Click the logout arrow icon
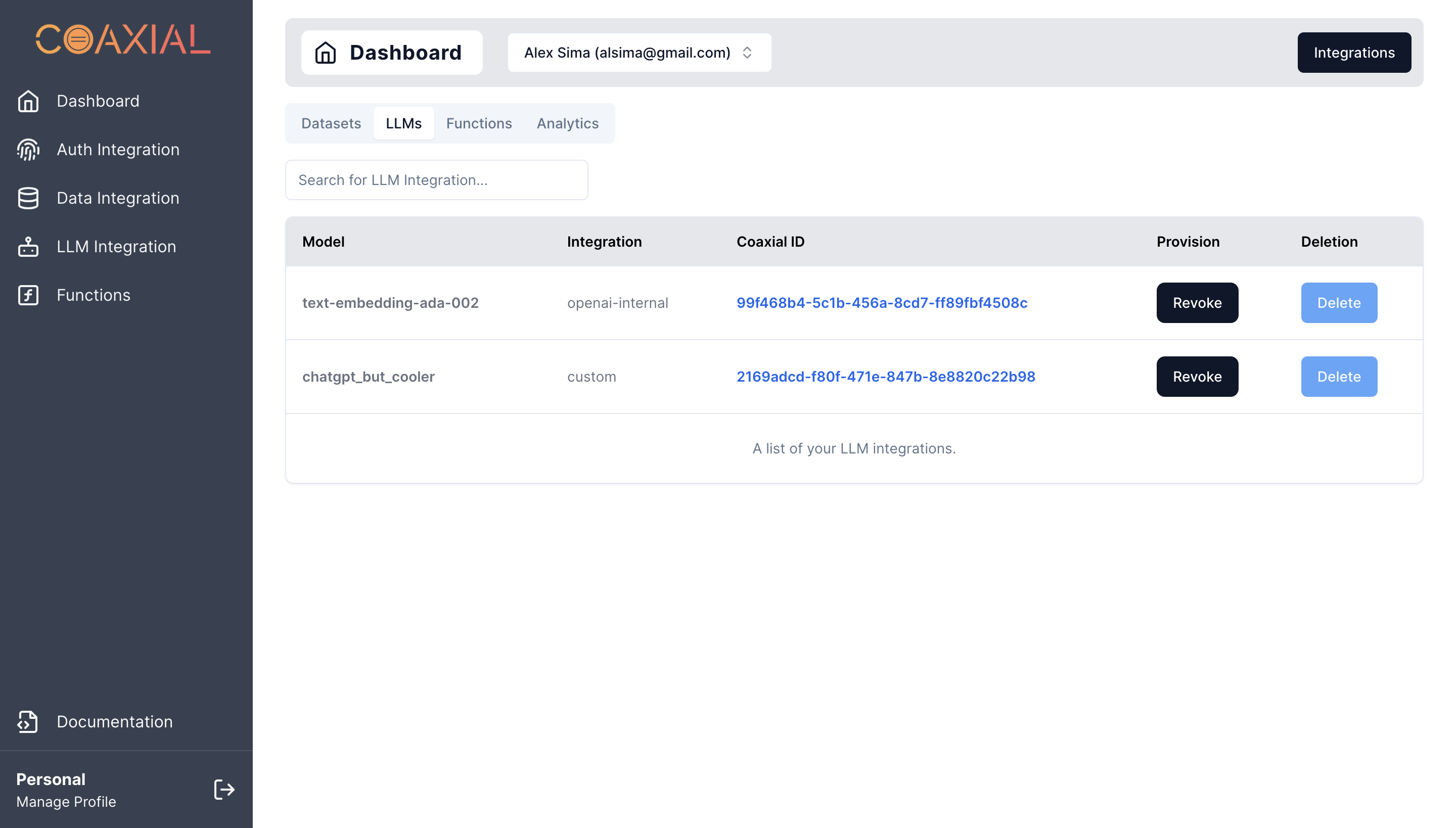 pos(224,790)
